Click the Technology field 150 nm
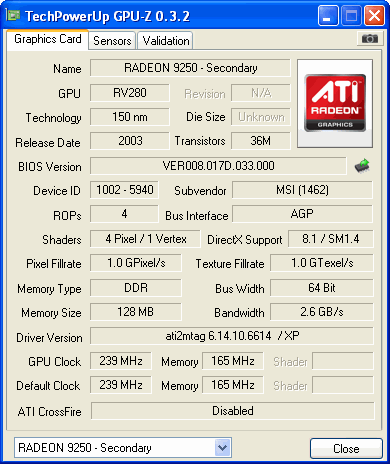Viewport: 390px width, 464px height. 130,117
